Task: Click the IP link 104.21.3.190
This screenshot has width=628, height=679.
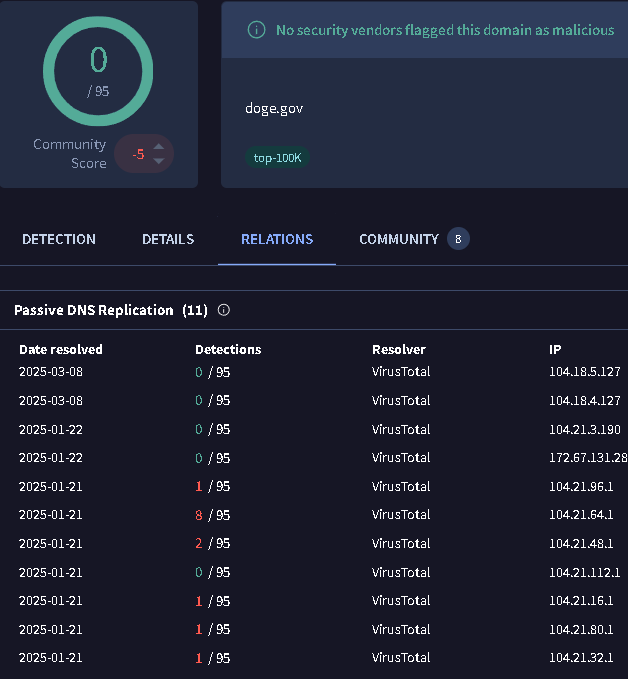Action: [585, 429]
